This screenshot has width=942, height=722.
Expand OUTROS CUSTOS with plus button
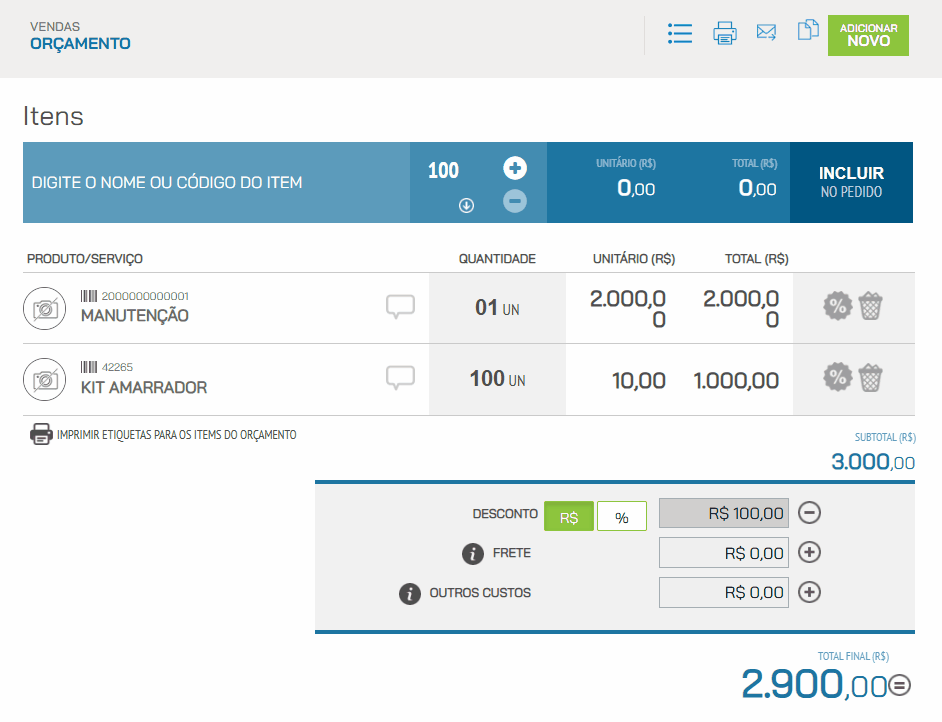(810, 592)
